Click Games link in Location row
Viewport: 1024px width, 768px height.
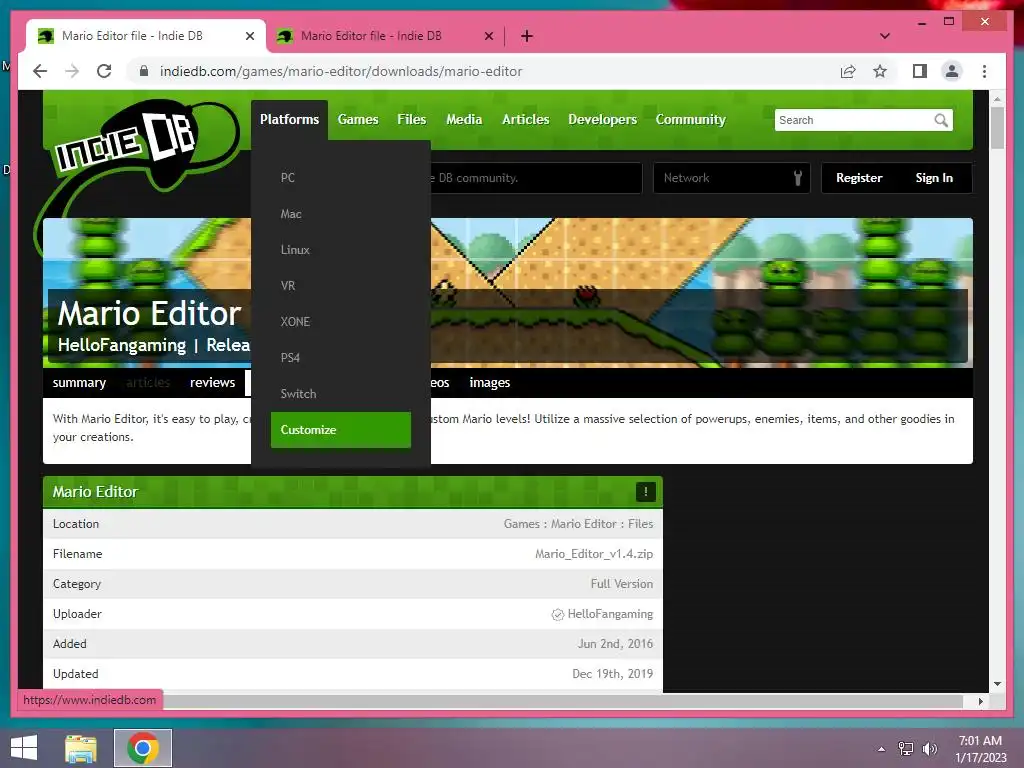coord(521,524)
